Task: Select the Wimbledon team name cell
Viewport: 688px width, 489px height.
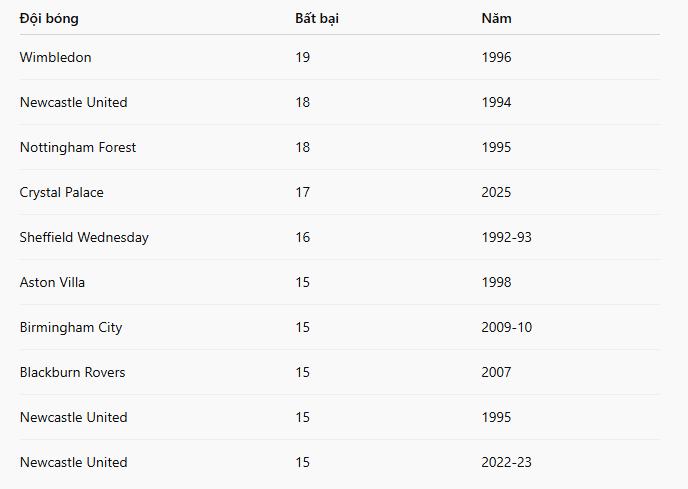Action: 55,57
